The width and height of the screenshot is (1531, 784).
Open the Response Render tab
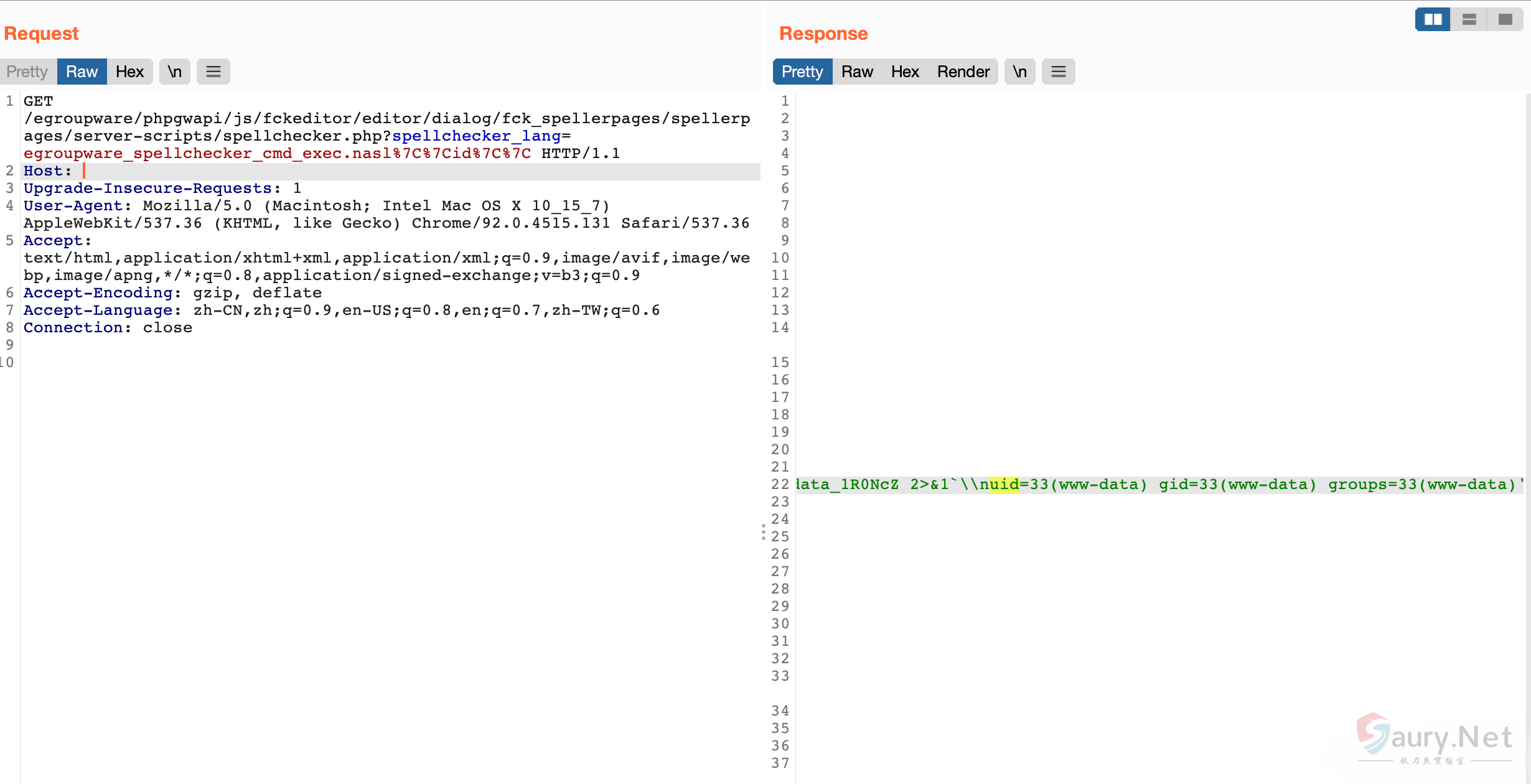pyautogui.click(x=963, y=72)
